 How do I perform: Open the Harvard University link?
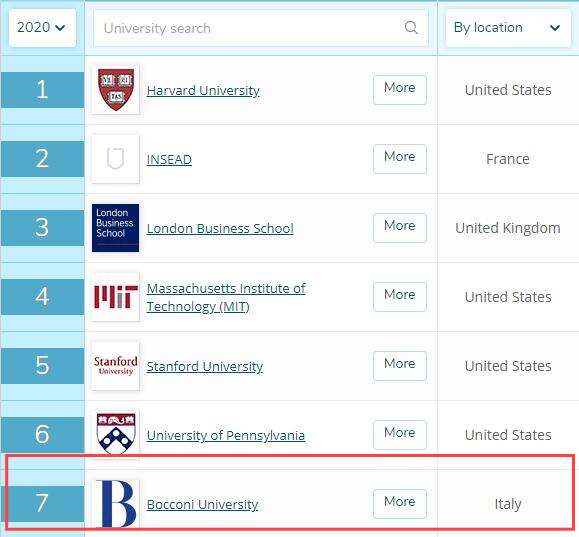click(203, 90)
